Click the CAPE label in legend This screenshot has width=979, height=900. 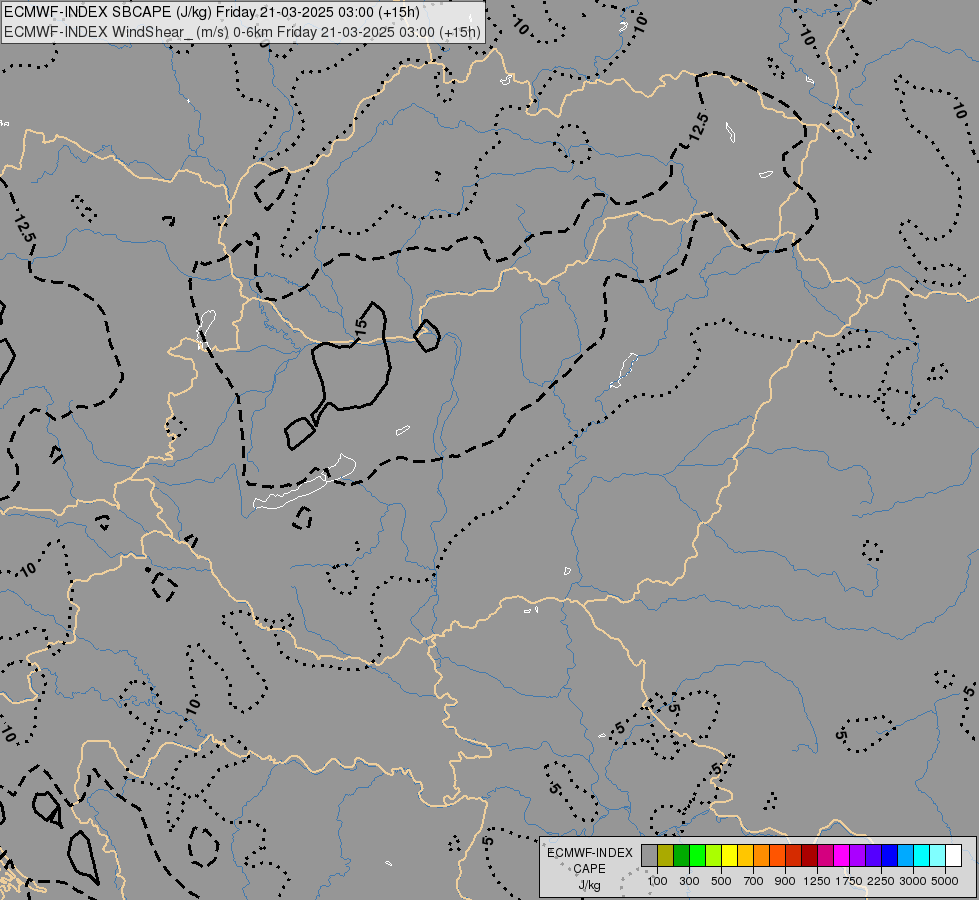589,869
